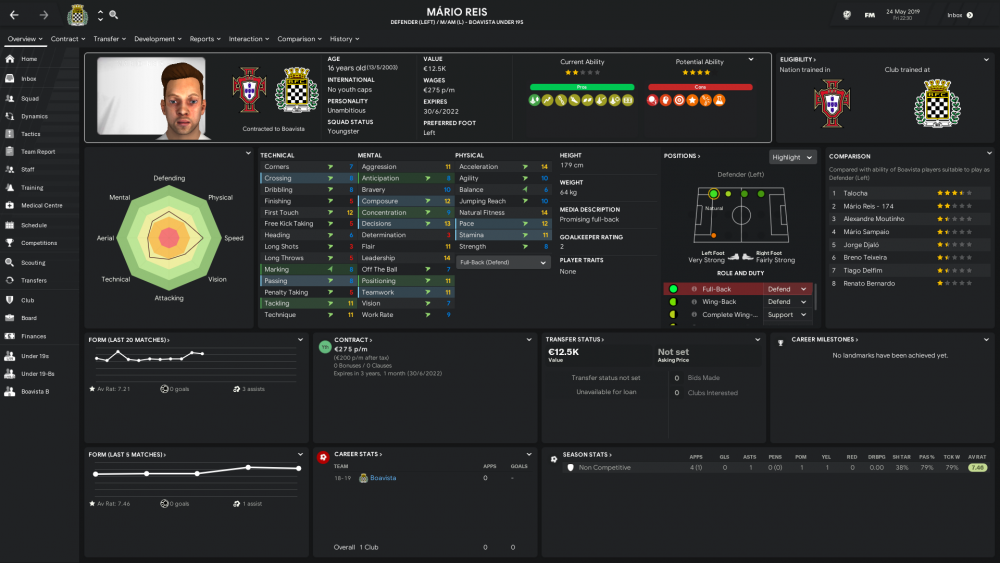The width and height of the screenshot is (1000, 563).
Task: Click Talocha in the comparison list
Action: tap(855, 193)
